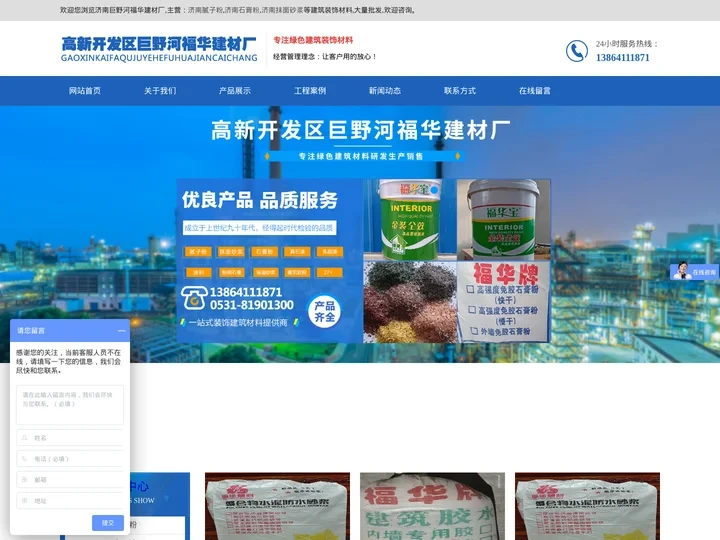
Task: Click the colored stone granules image
Action: [410, 302]
